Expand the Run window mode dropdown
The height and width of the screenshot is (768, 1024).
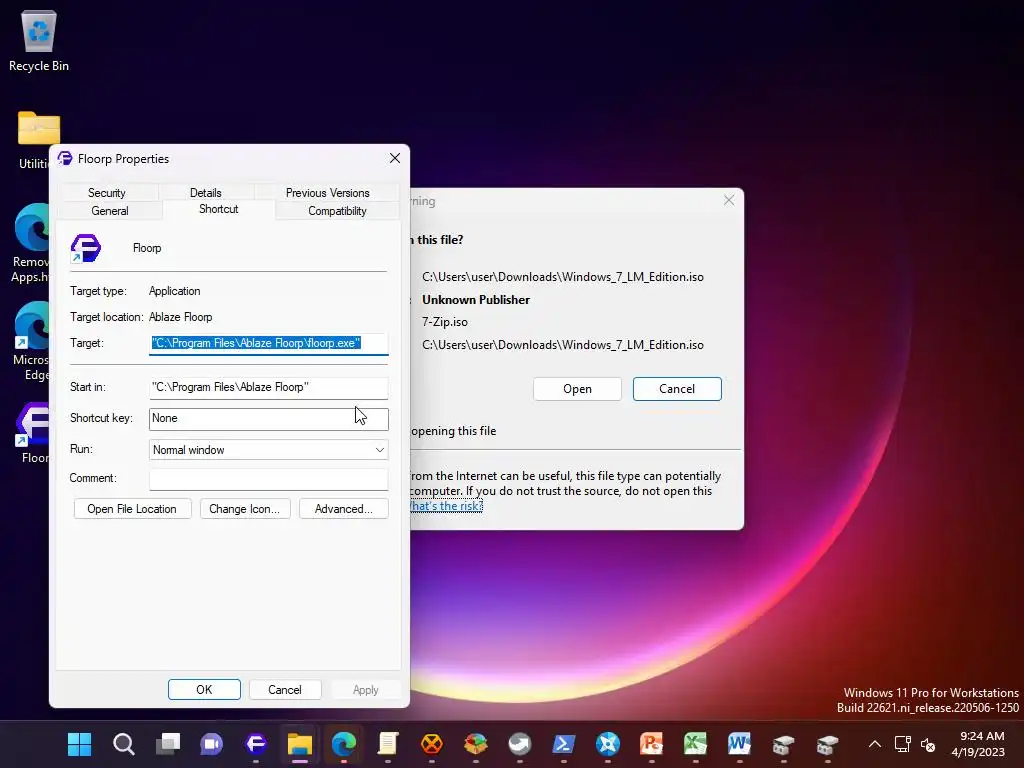pyautogui.click(x=268, y=450)
